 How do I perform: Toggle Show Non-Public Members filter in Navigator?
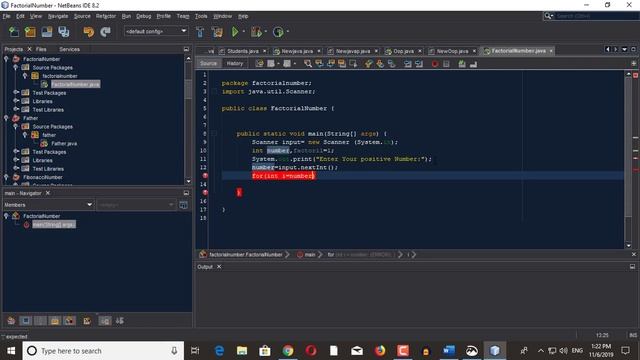point(55,320)
